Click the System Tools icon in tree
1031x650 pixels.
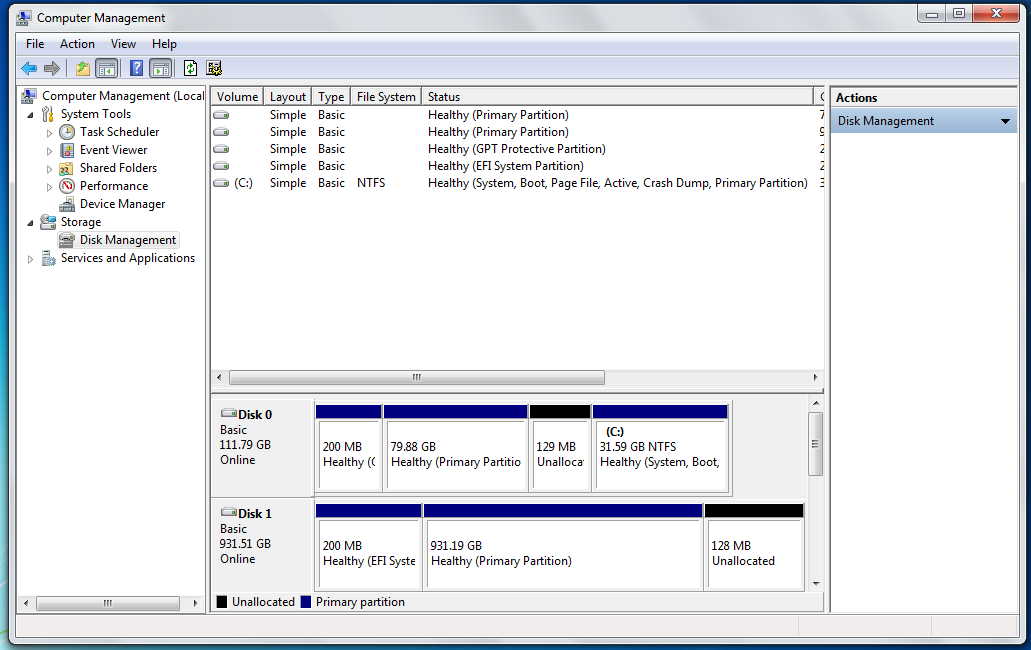47,114
